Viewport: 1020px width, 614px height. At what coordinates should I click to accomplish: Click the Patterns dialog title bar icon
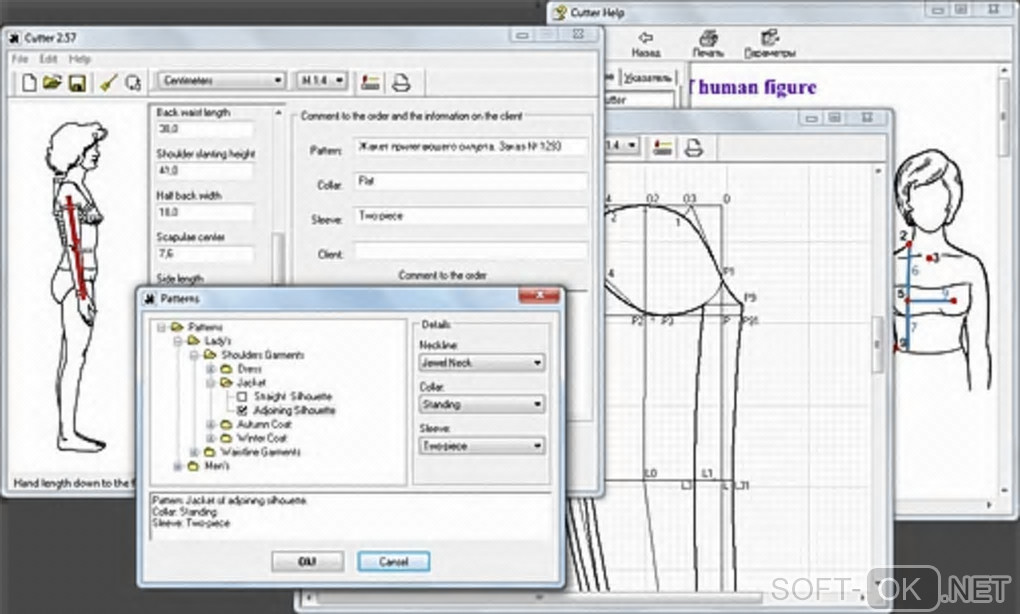click(150, 299)
